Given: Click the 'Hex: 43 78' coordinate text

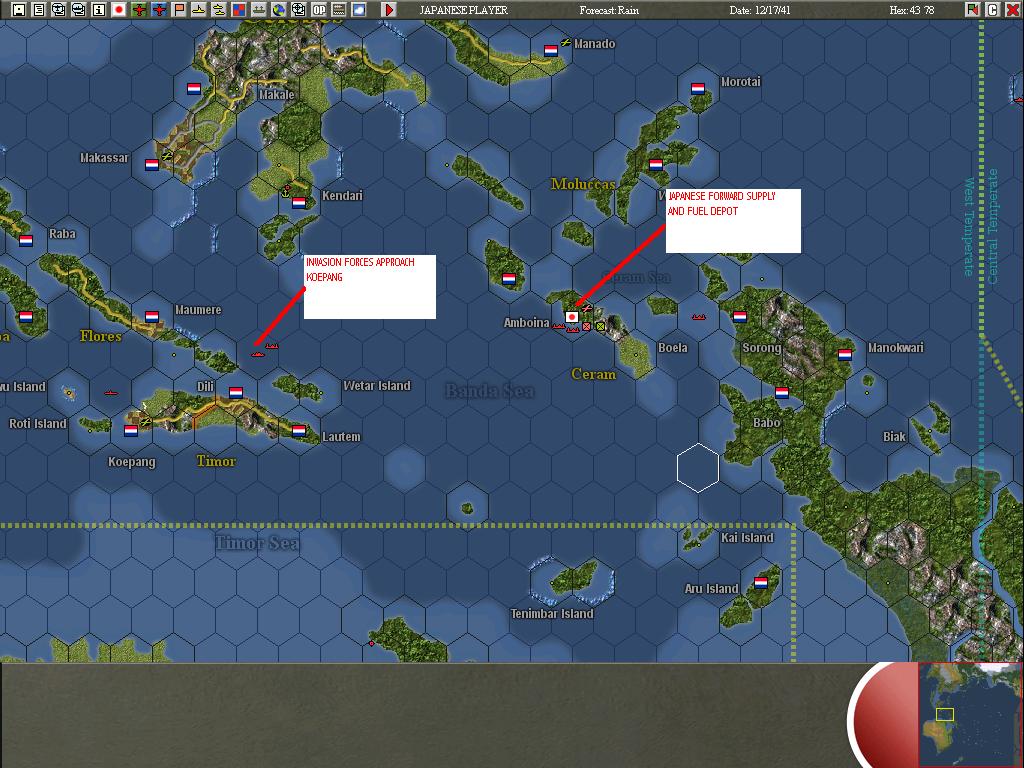Looking at the screenshot, I should click(x=912, y=10).
